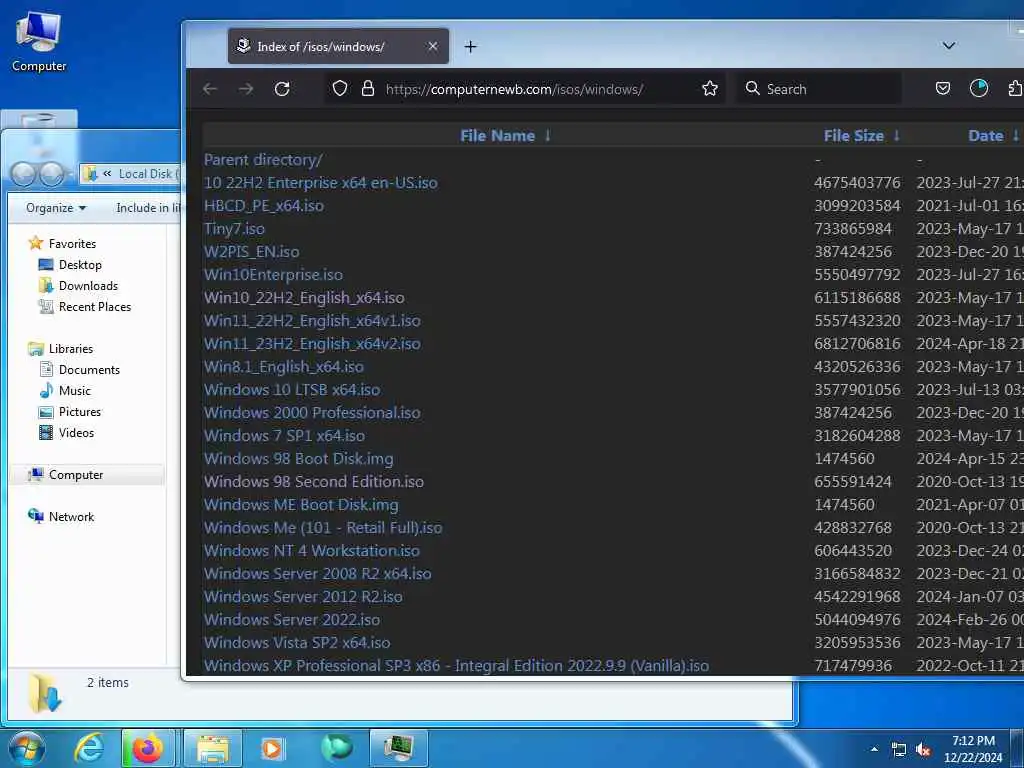Open the list all tabs chevron
Viewport: 1024px width, 768px height.
(949, 46)
